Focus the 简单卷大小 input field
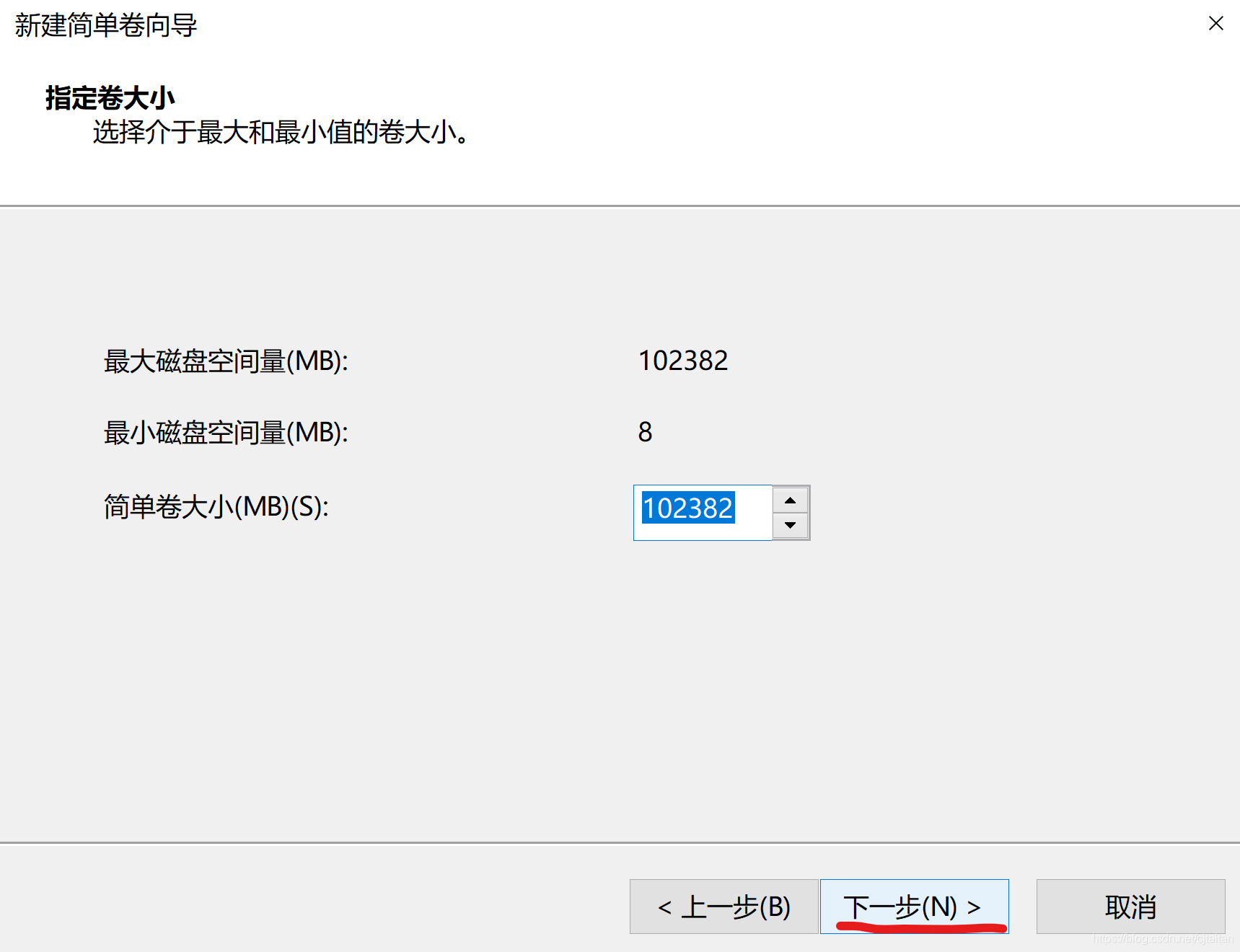The image size is (1240, 952). click(x=703, y=513)
